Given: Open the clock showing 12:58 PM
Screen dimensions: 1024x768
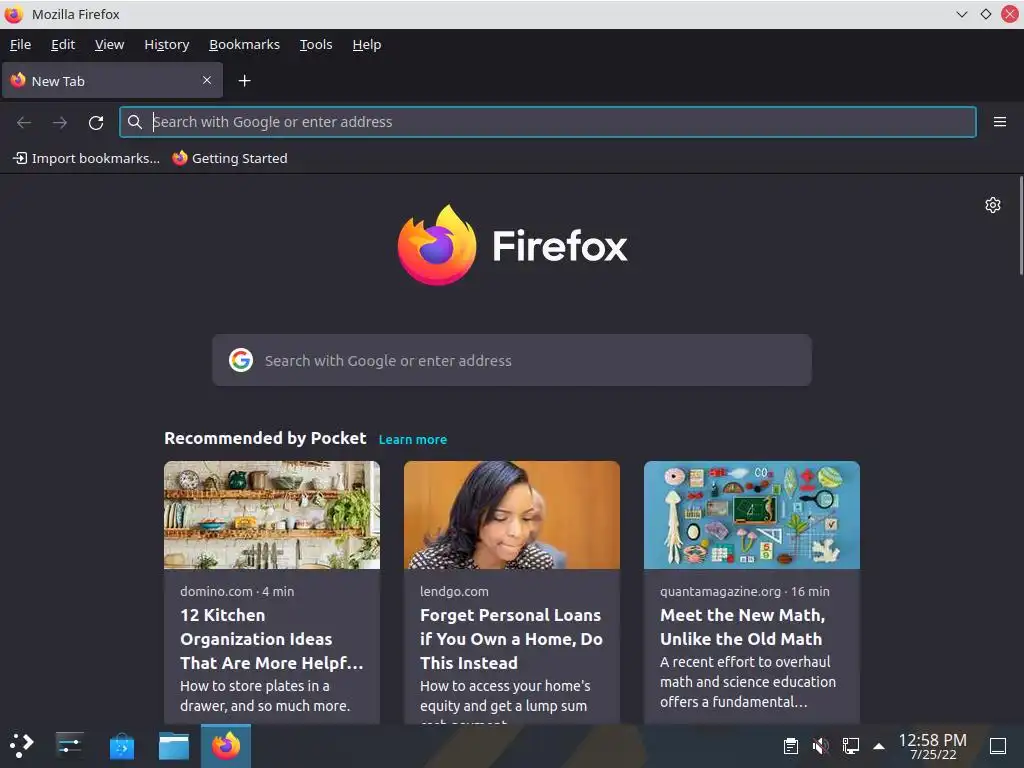Looking at the screenshot, I should pos(933,746).
